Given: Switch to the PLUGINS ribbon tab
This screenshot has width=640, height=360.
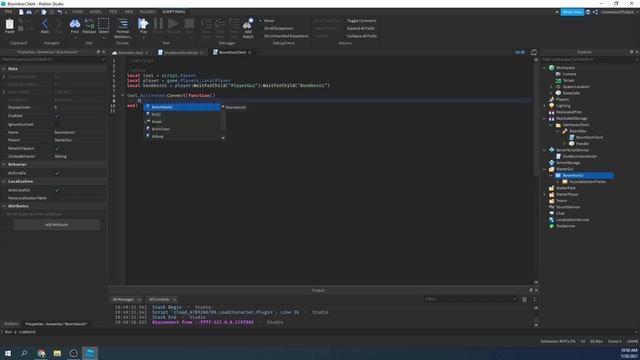Looking at the screenshot, I should point(147,12).
